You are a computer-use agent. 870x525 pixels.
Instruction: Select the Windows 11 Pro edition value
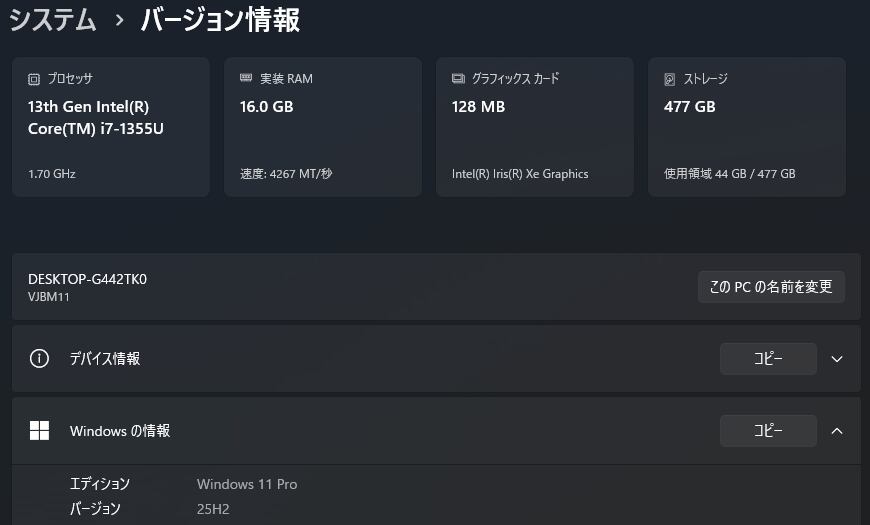click(x=247, y=484)
